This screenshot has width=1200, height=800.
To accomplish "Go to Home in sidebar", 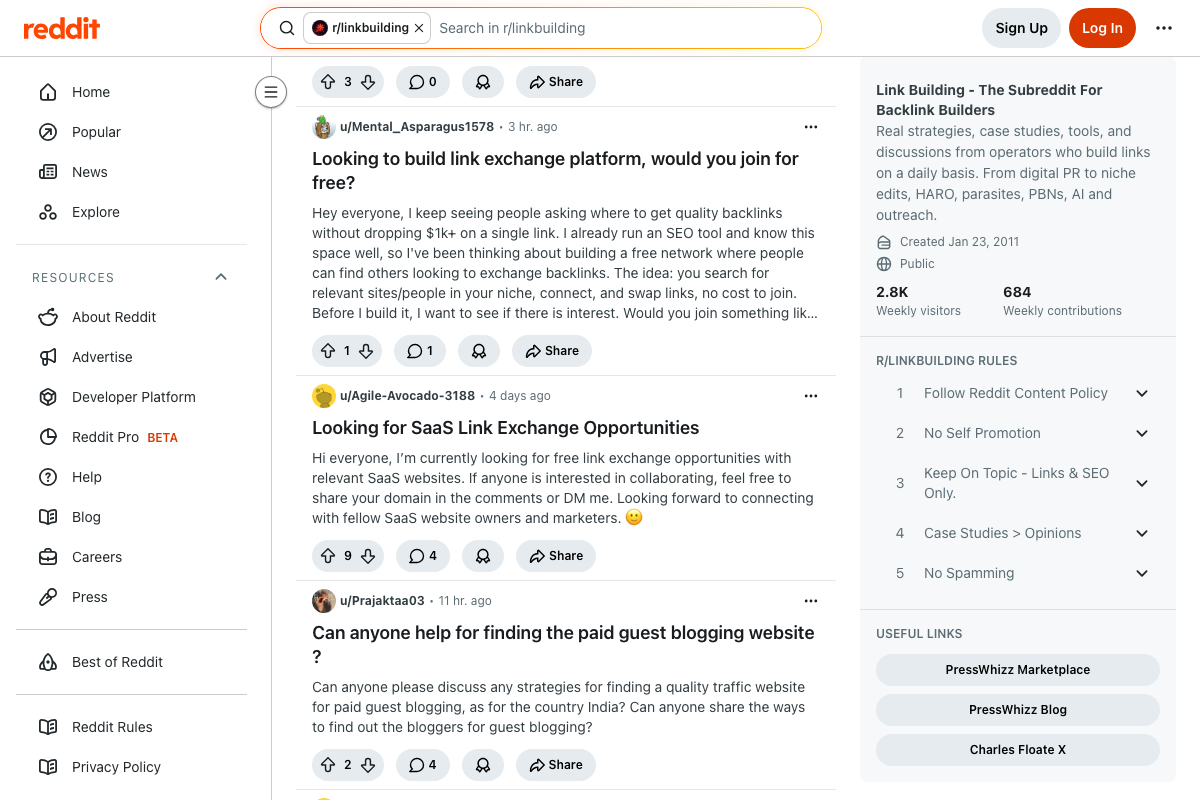I will click(x=131, y=92).
